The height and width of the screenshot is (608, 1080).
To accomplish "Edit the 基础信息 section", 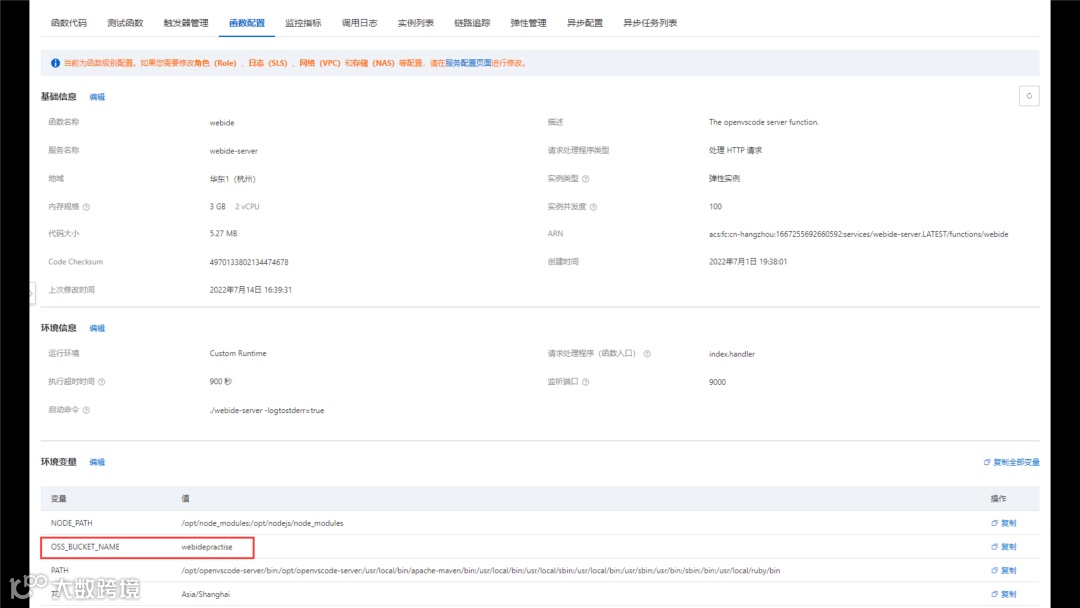I will pos(97,96).
